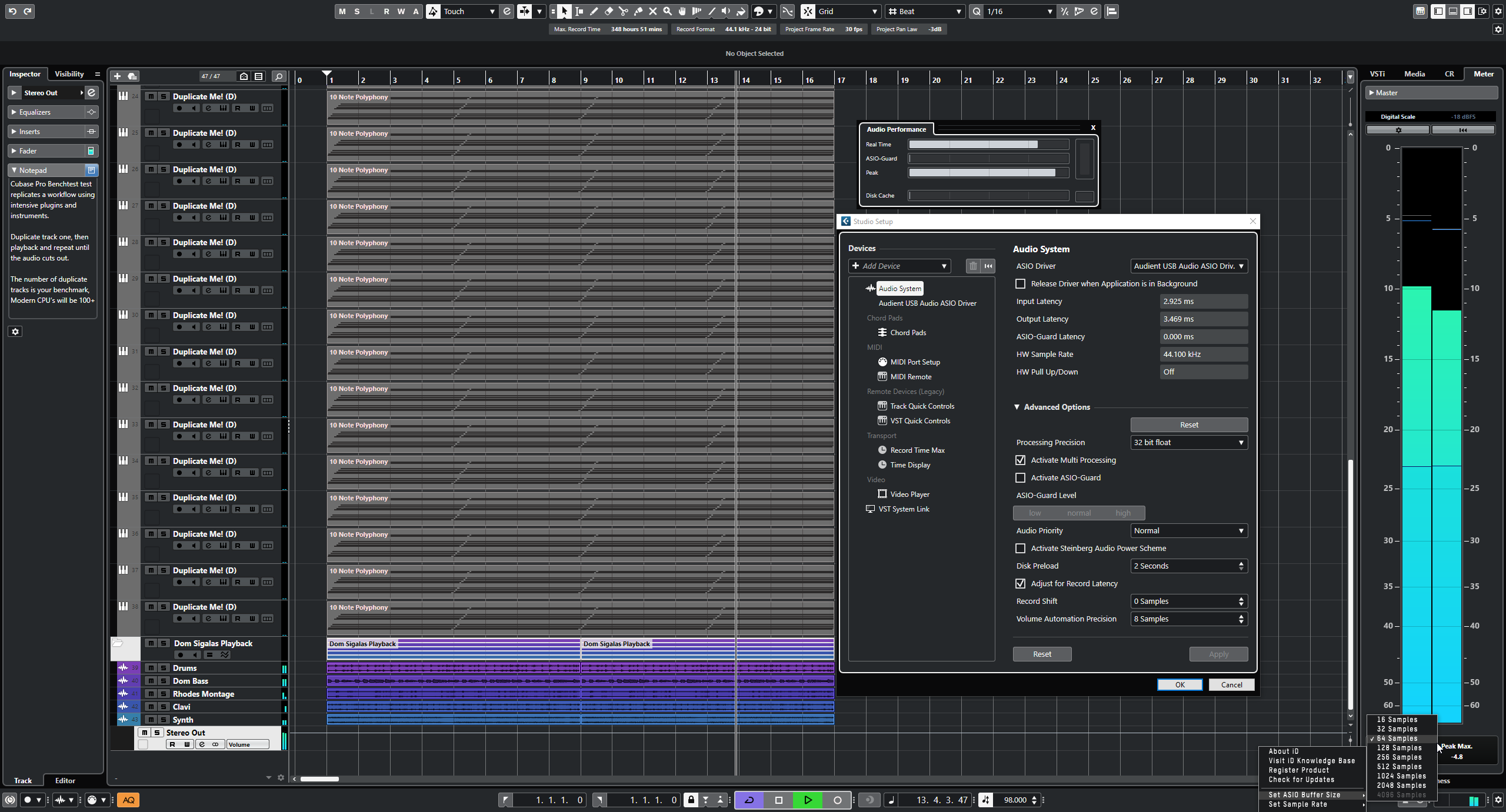1506x812 pixels.
Task: Open Processing Precision 32 bit float dropdown
Action: (1188, 443)
